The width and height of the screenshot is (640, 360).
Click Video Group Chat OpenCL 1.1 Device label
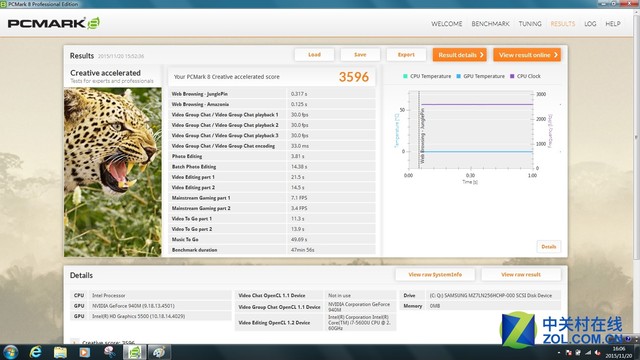click(280, 307)
